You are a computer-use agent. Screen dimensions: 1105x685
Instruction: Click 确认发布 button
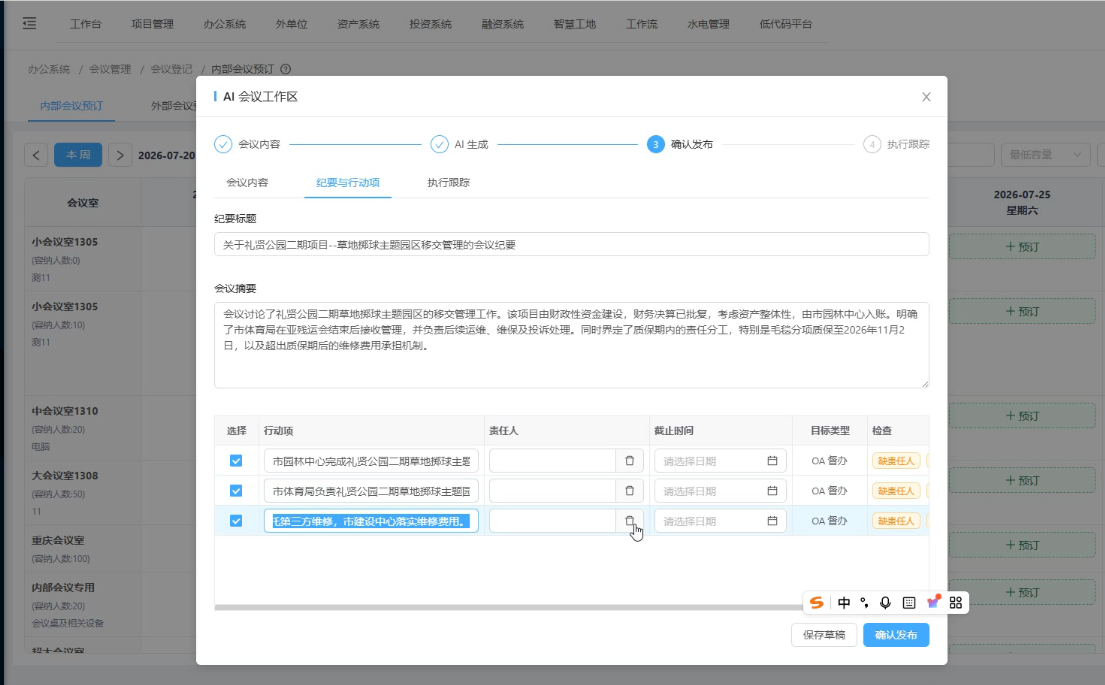click(896, 635)
